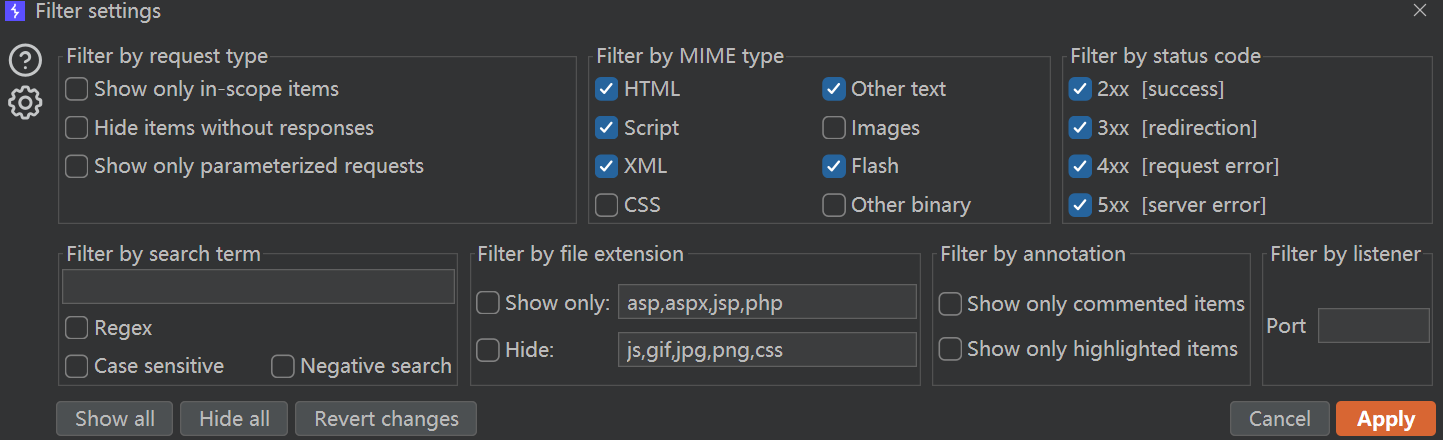The image size is (1443, 440).
Task: Enable Show only highlighted items
Action: coord(950,349)
